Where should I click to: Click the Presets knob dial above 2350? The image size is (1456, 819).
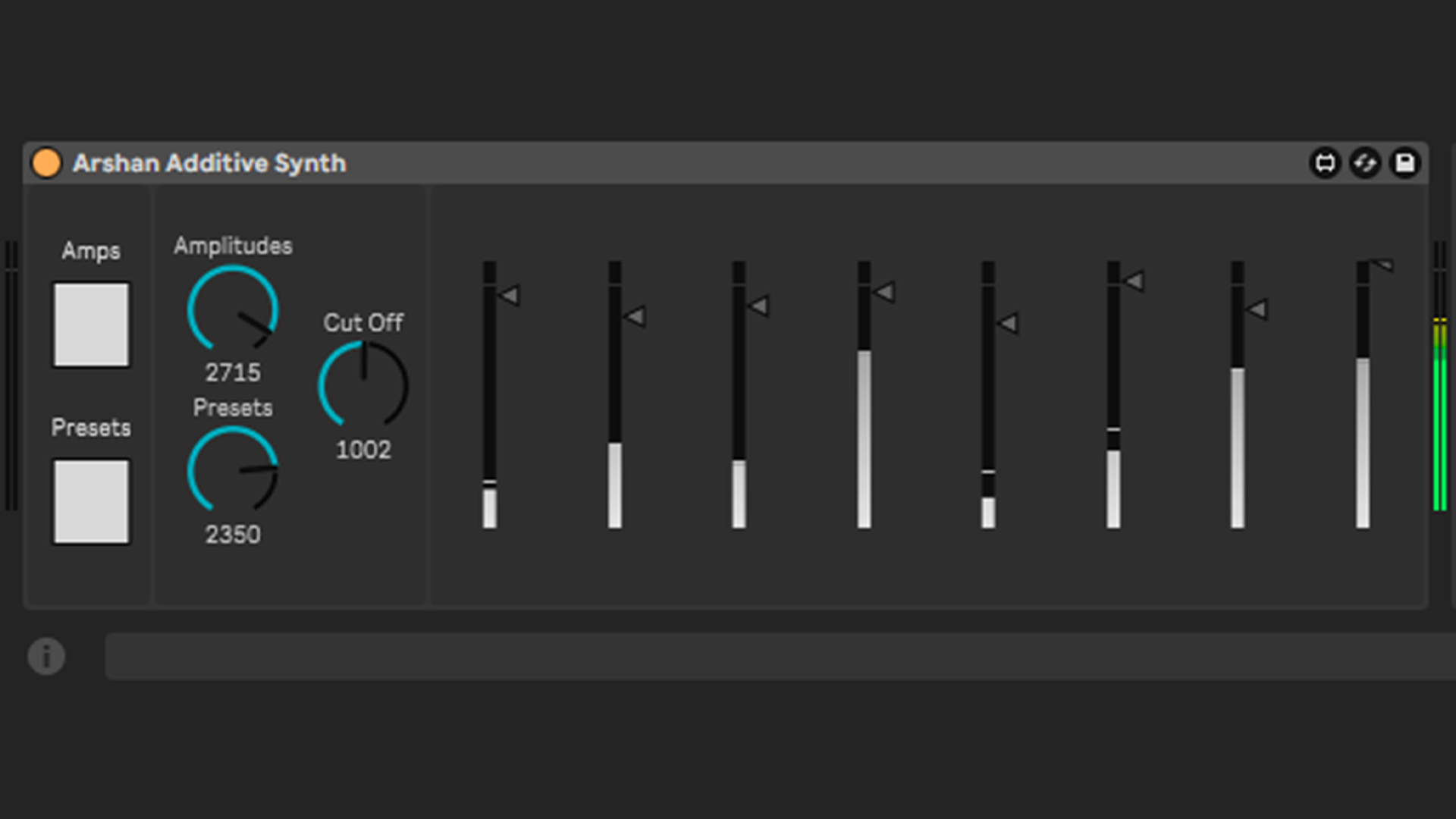pyautogui.click(x=233, y=471)
